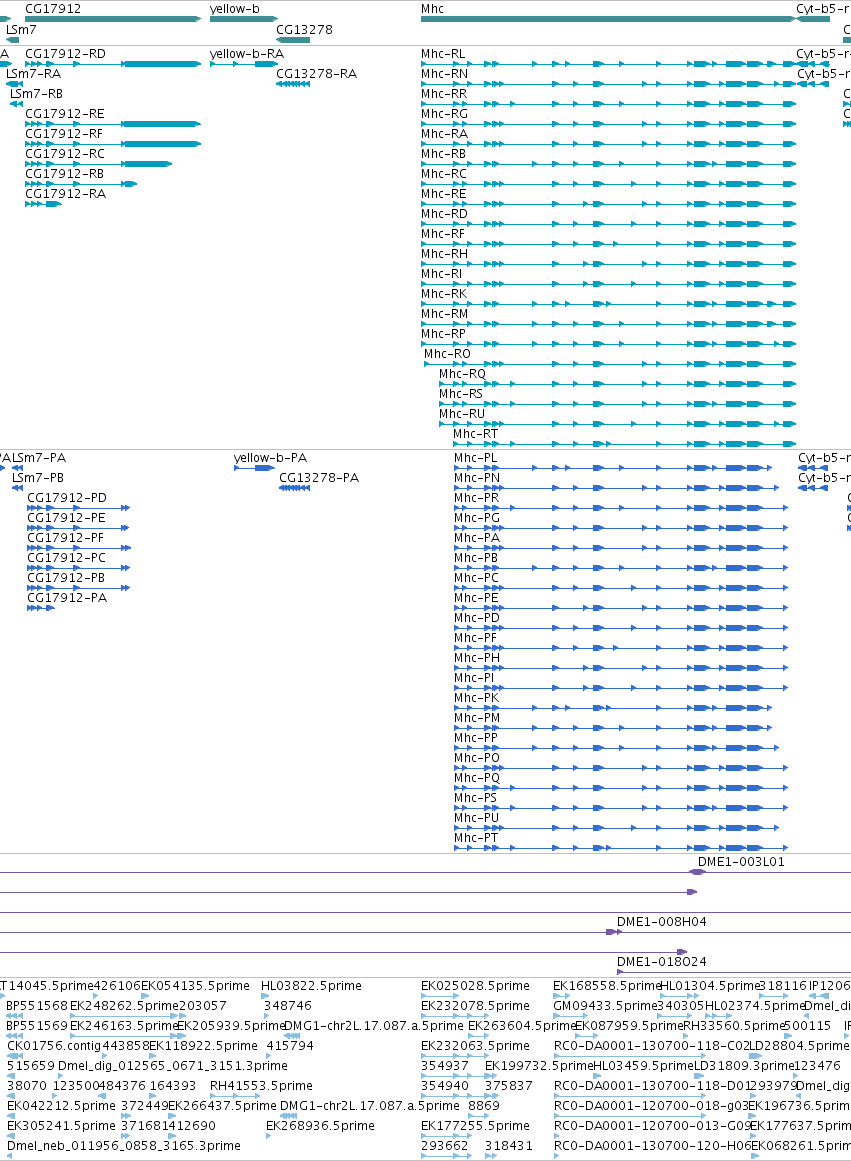Viewport: 851px width, 1161px height.
Task: Select EST EK025028.5prime
Action: point(475,986)
